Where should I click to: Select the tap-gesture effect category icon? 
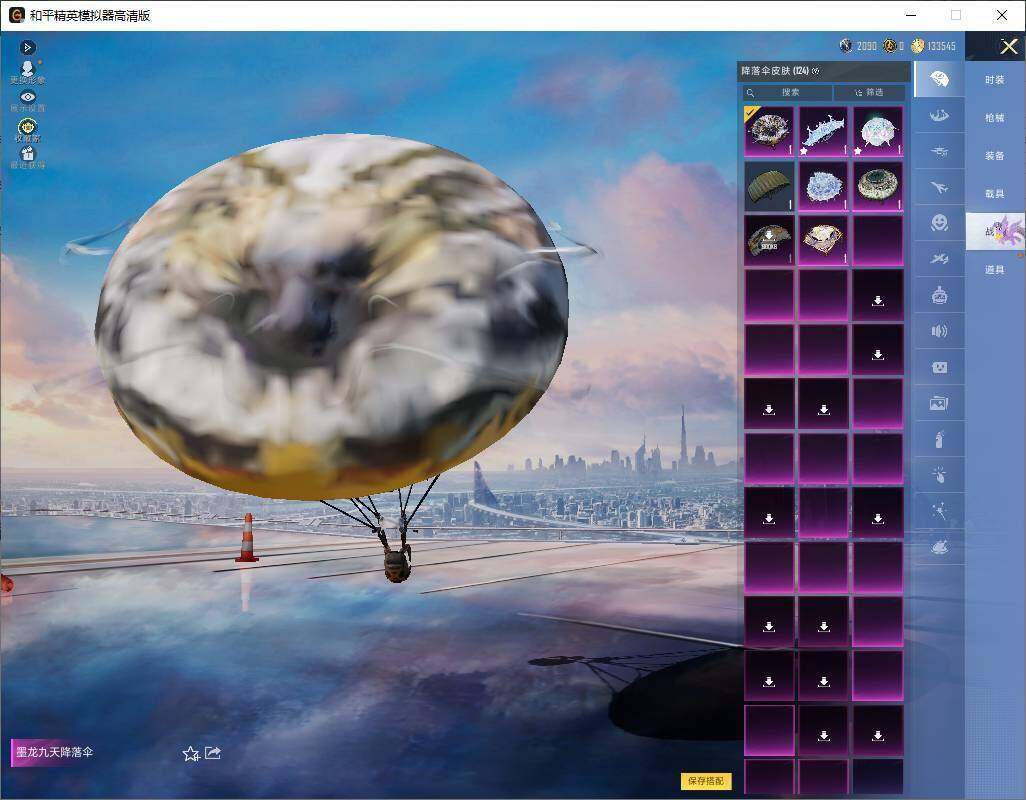(939, 476)
